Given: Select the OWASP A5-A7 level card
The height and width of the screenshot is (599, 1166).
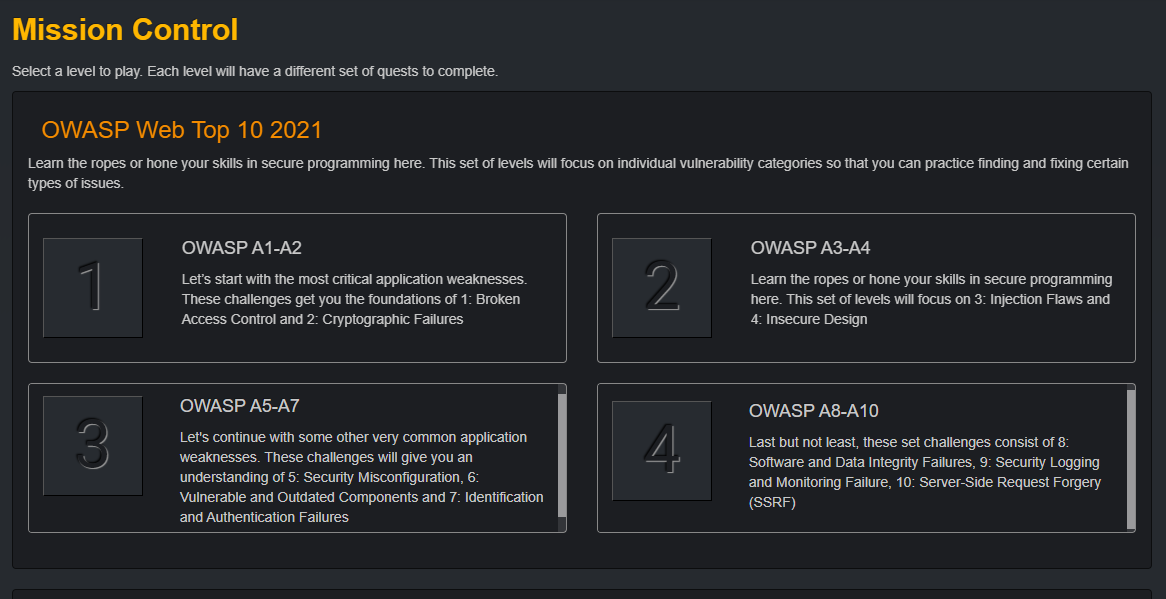Looking at the screenshot, I should click(297, 456).
